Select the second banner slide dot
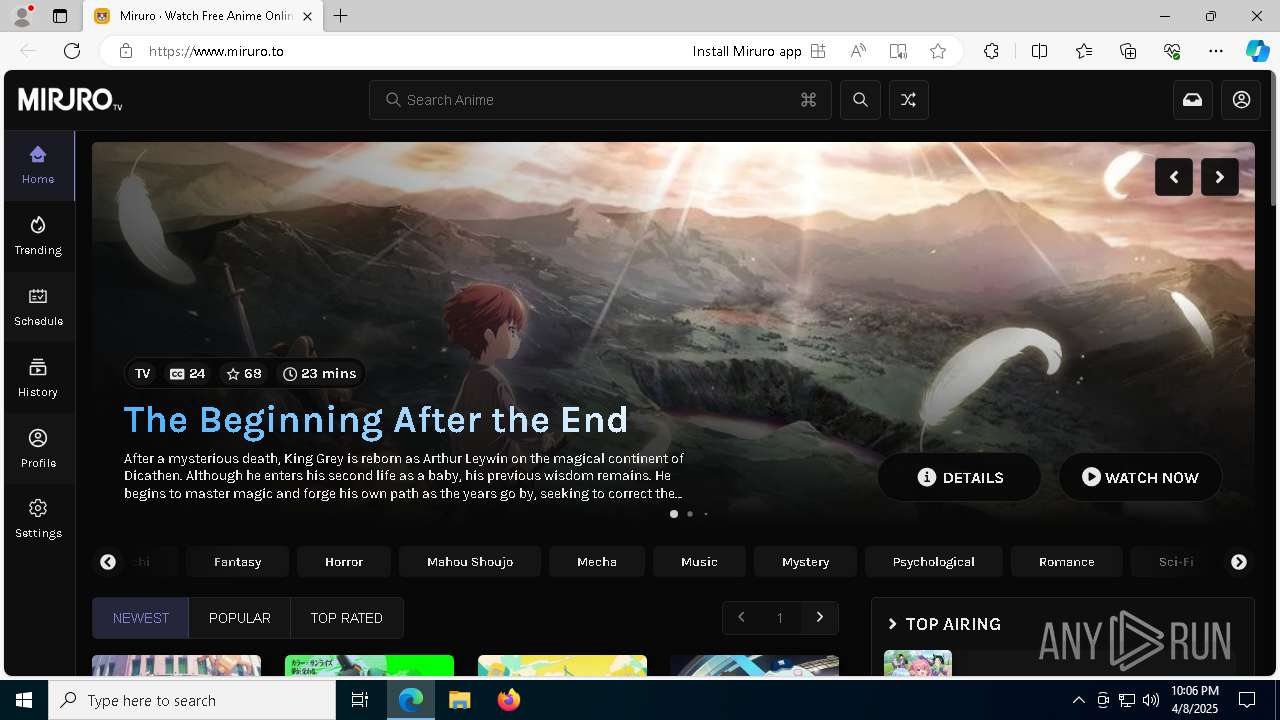 click(x=690, y=514)
